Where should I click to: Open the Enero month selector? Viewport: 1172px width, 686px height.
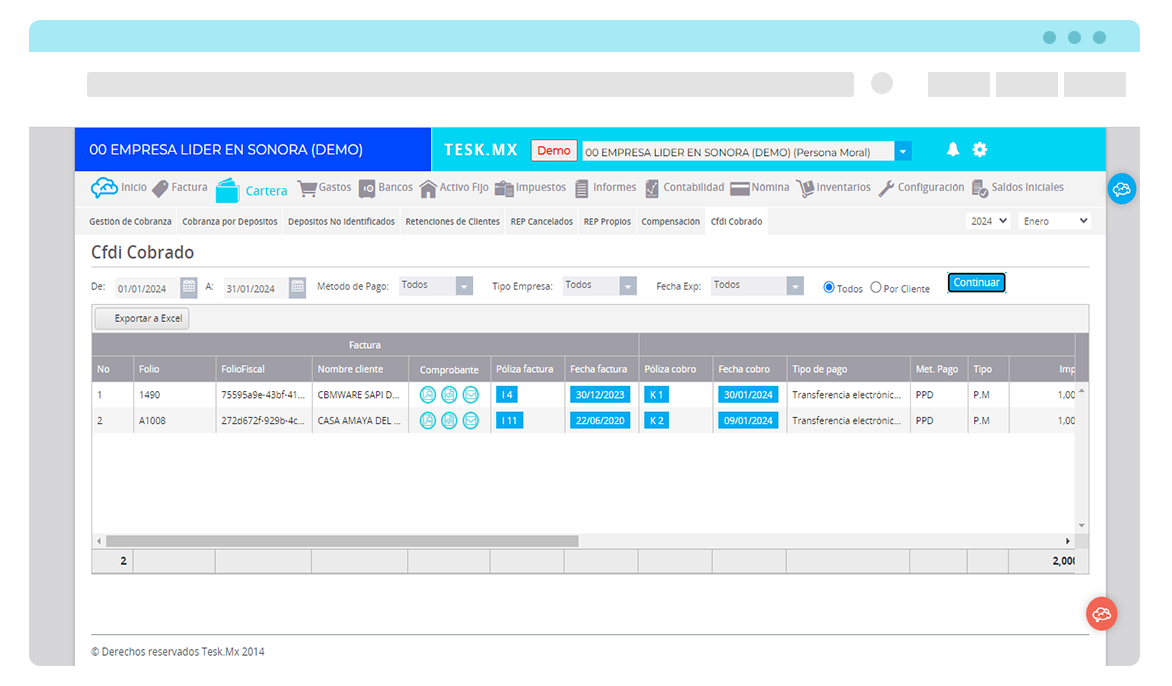(1054, 220)
